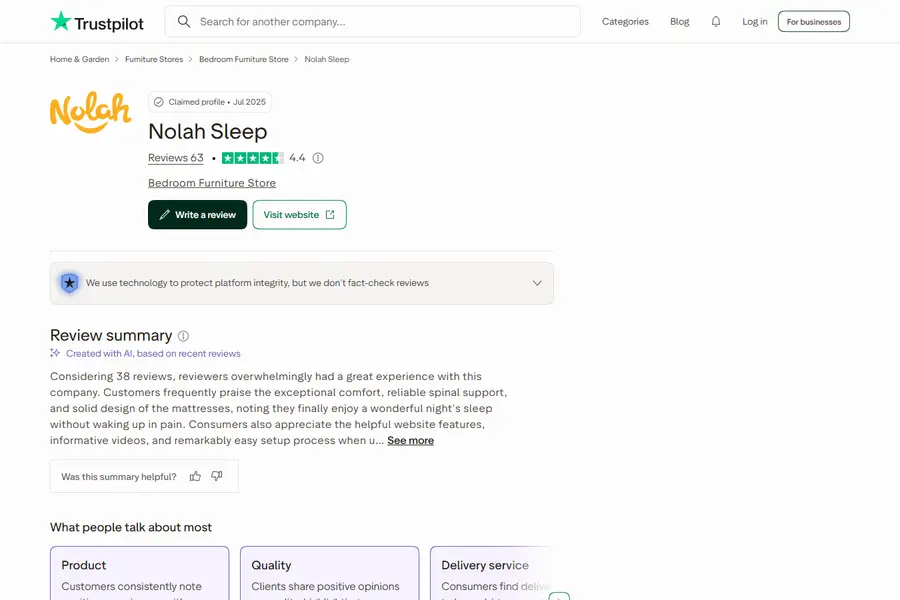Viewport: 900px width, 600px height.
Task: Click the Review summary heading
Action: [111, 335]
